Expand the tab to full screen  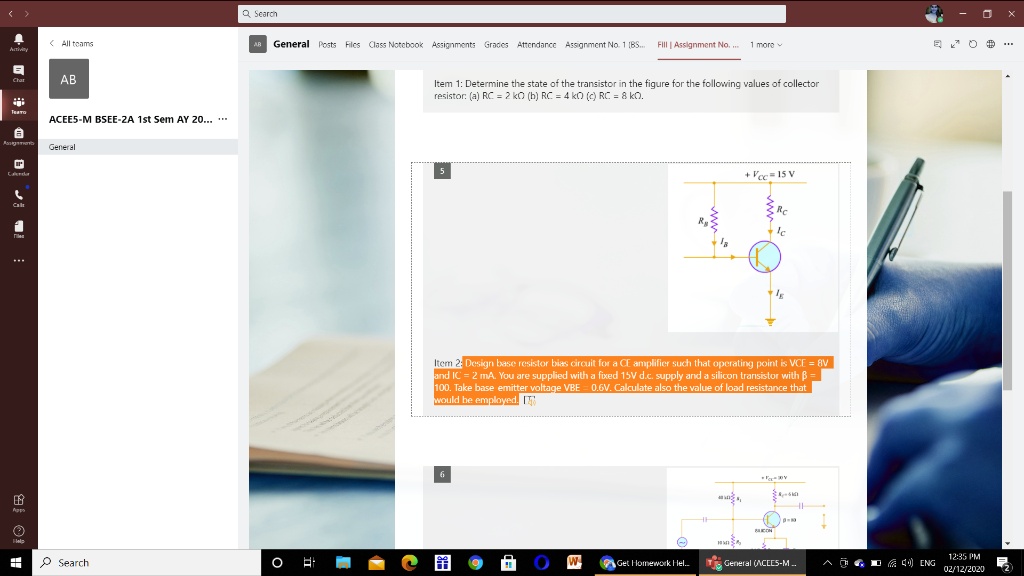click(955, 44)
